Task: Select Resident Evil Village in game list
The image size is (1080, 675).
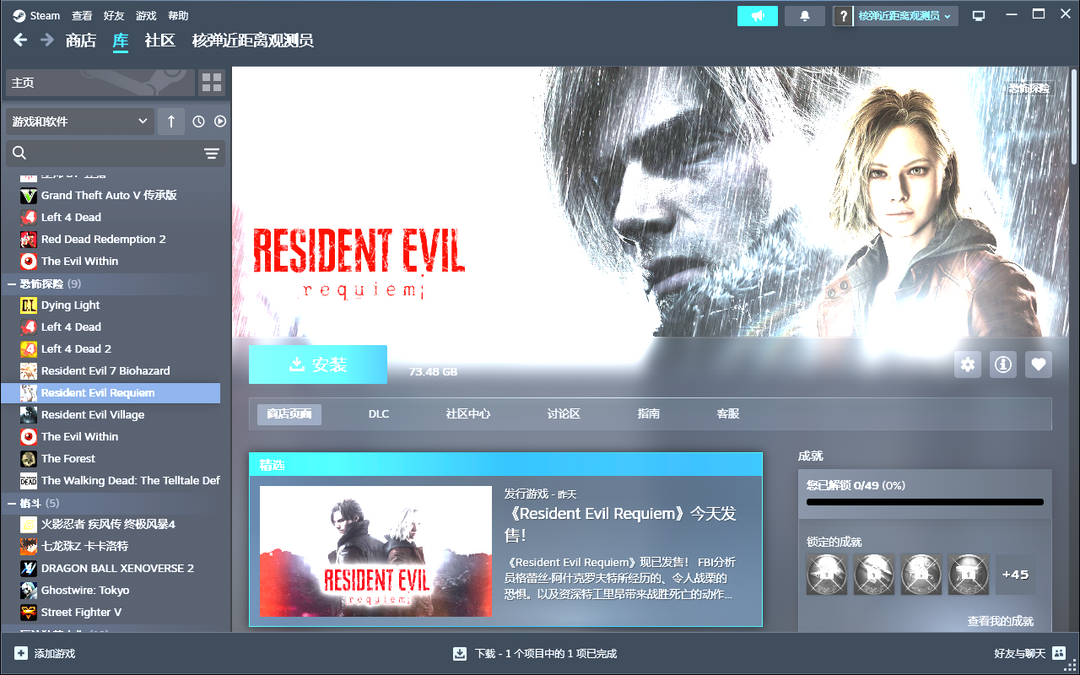Action: point(92,415)
